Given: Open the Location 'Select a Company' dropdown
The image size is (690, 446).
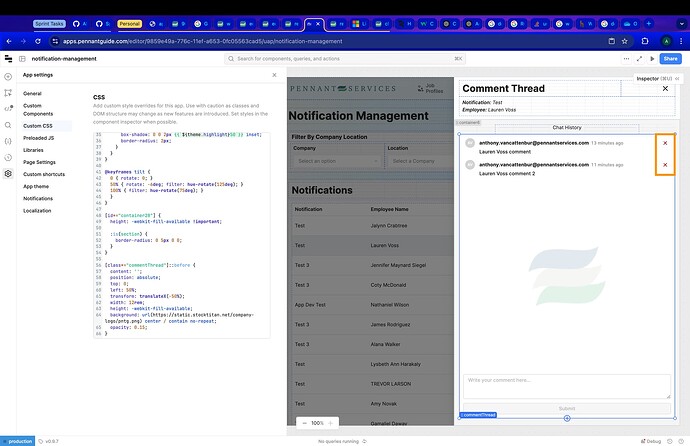Looking at the screenshot, I should pos(420,161).
